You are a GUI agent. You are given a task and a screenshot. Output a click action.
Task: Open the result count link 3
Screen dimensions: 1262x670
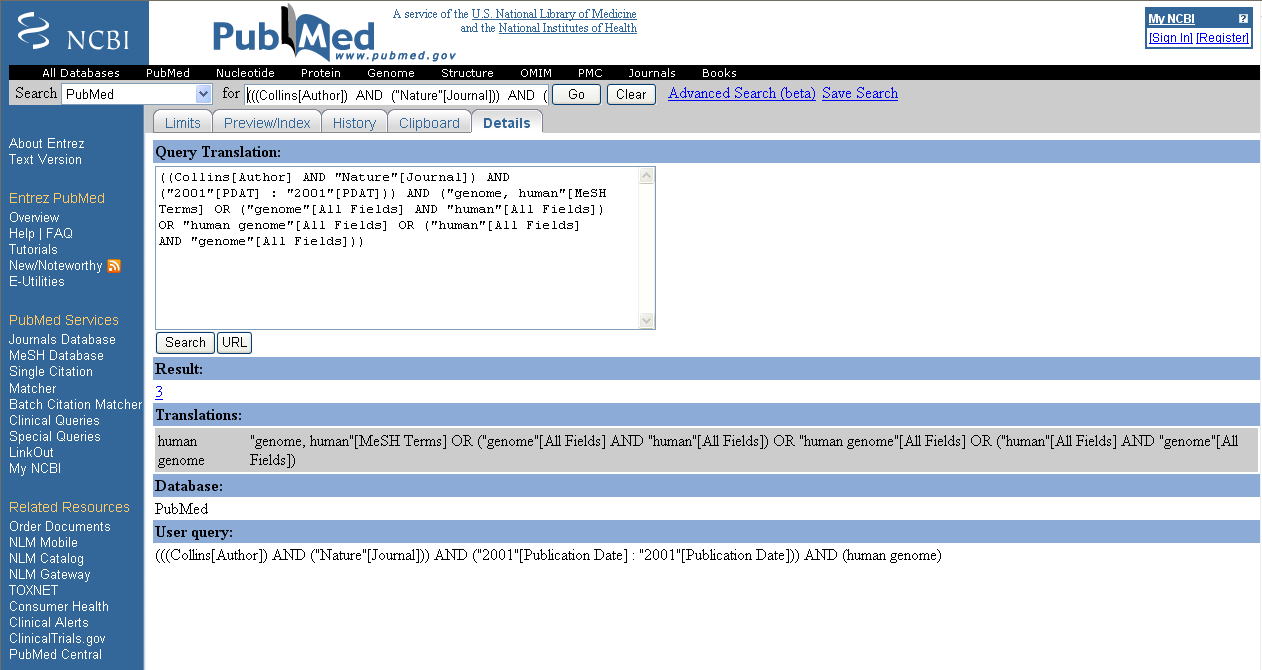159,392
